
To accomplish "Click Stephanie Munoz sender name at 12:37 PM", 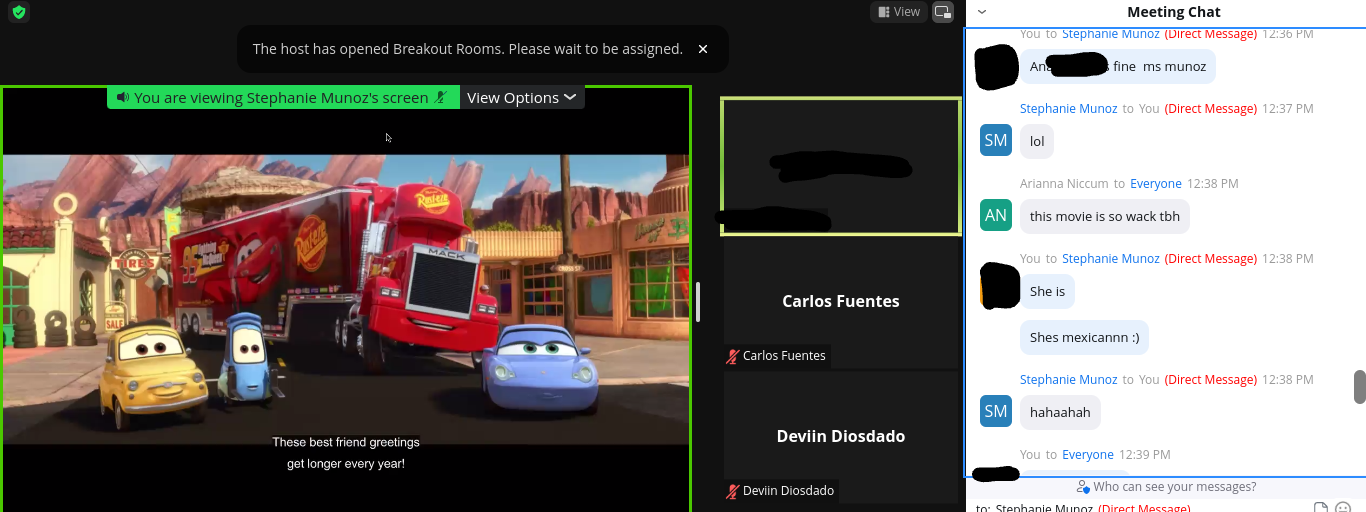I will point(1068,108).
